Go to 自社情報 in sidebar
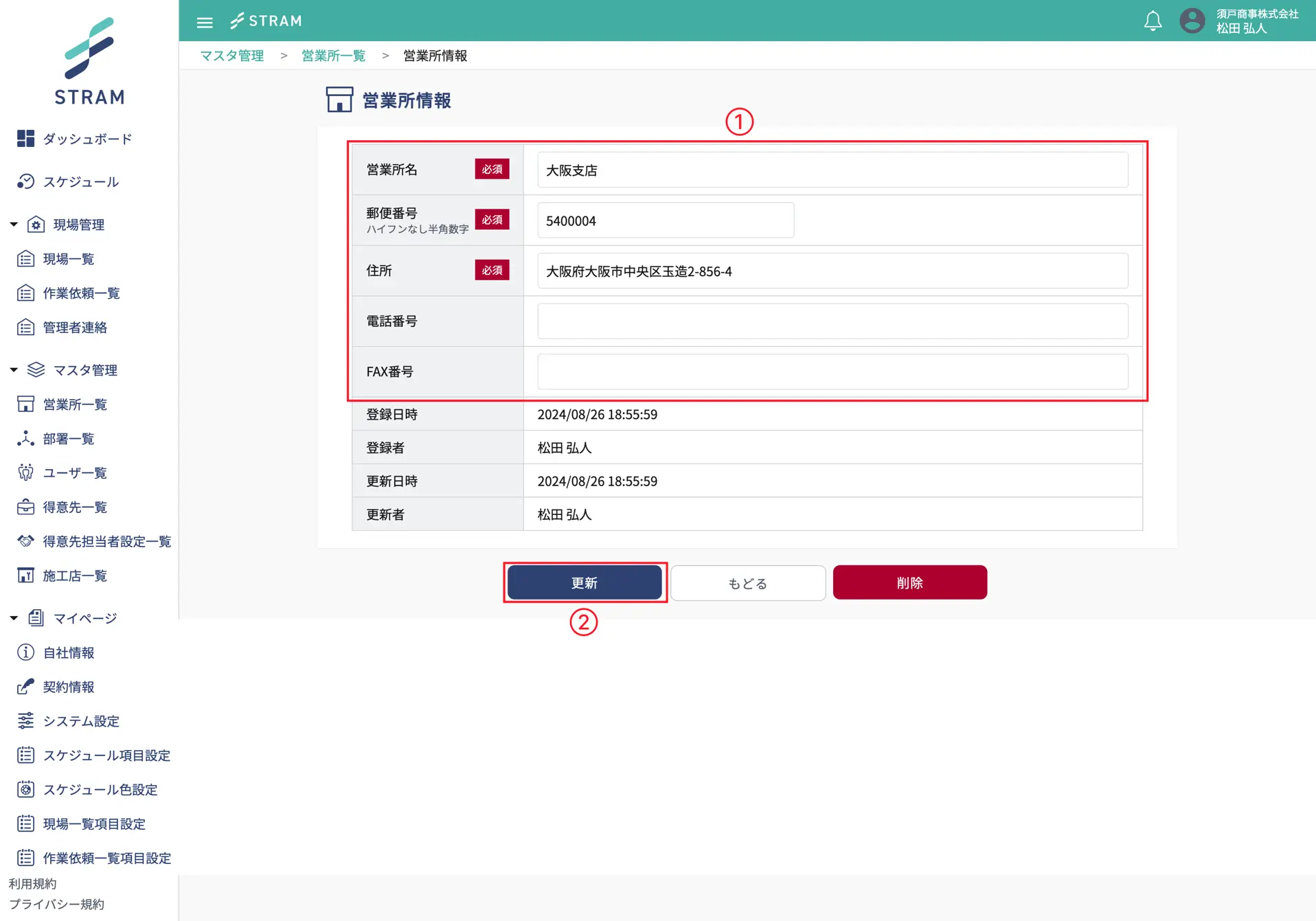Image resolution: width=1316 pixels, height=921 pixels. (x=69, y=652)
